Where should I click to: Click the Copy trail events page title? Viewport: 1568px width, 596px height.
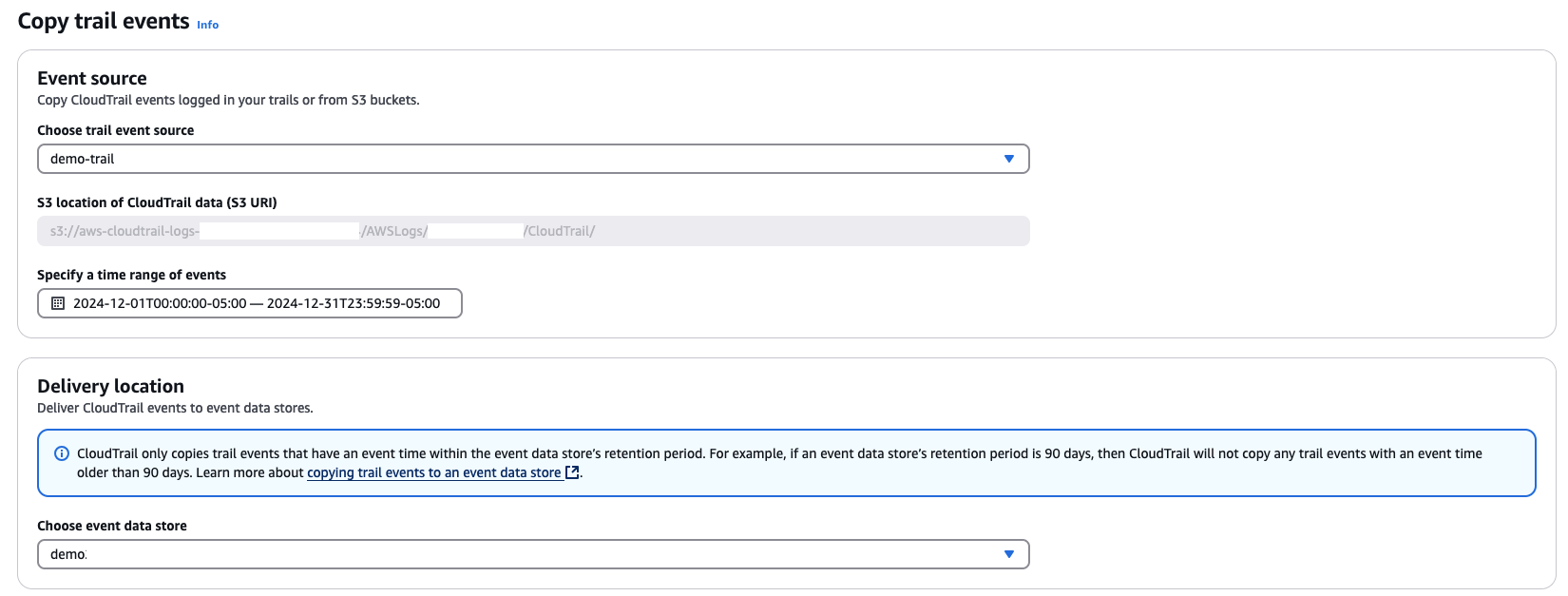click(104, 21)
